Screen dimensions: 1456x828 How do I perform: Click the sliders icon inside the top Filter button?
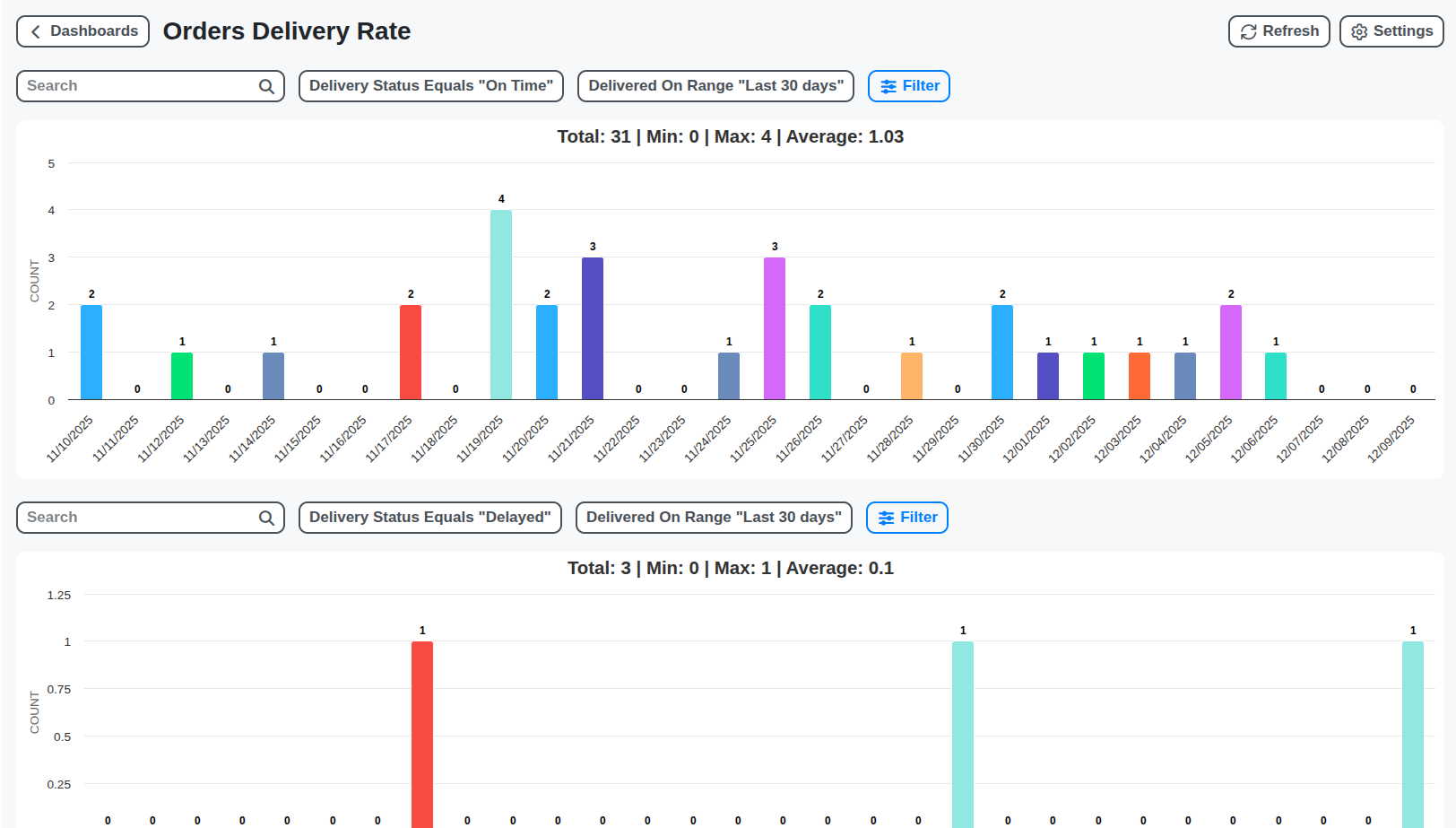click(x=888, y=86)
